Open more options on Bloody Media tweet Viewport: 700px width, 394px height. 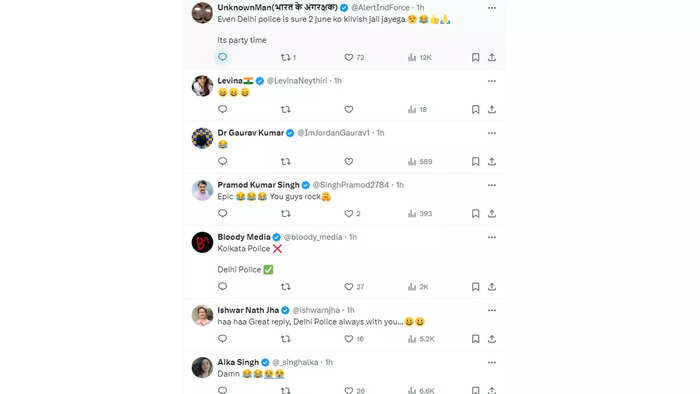[x=492, y=237]
